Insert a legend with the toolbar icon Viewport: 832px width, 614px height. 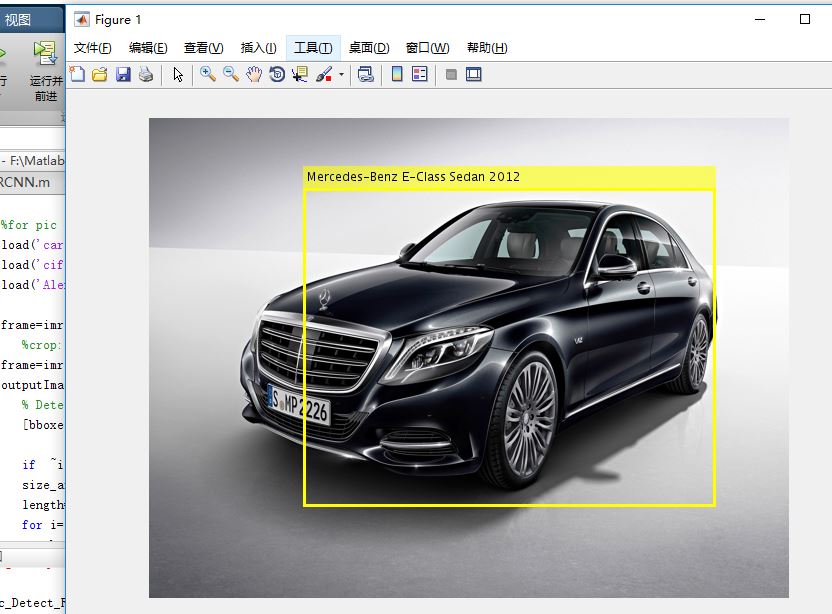pos(420,74)
